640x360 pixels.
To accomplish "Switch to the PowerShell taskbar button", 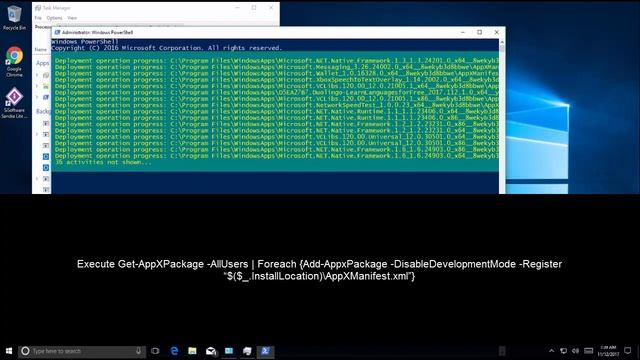I will pyautogui.click(x=265, y=351).
